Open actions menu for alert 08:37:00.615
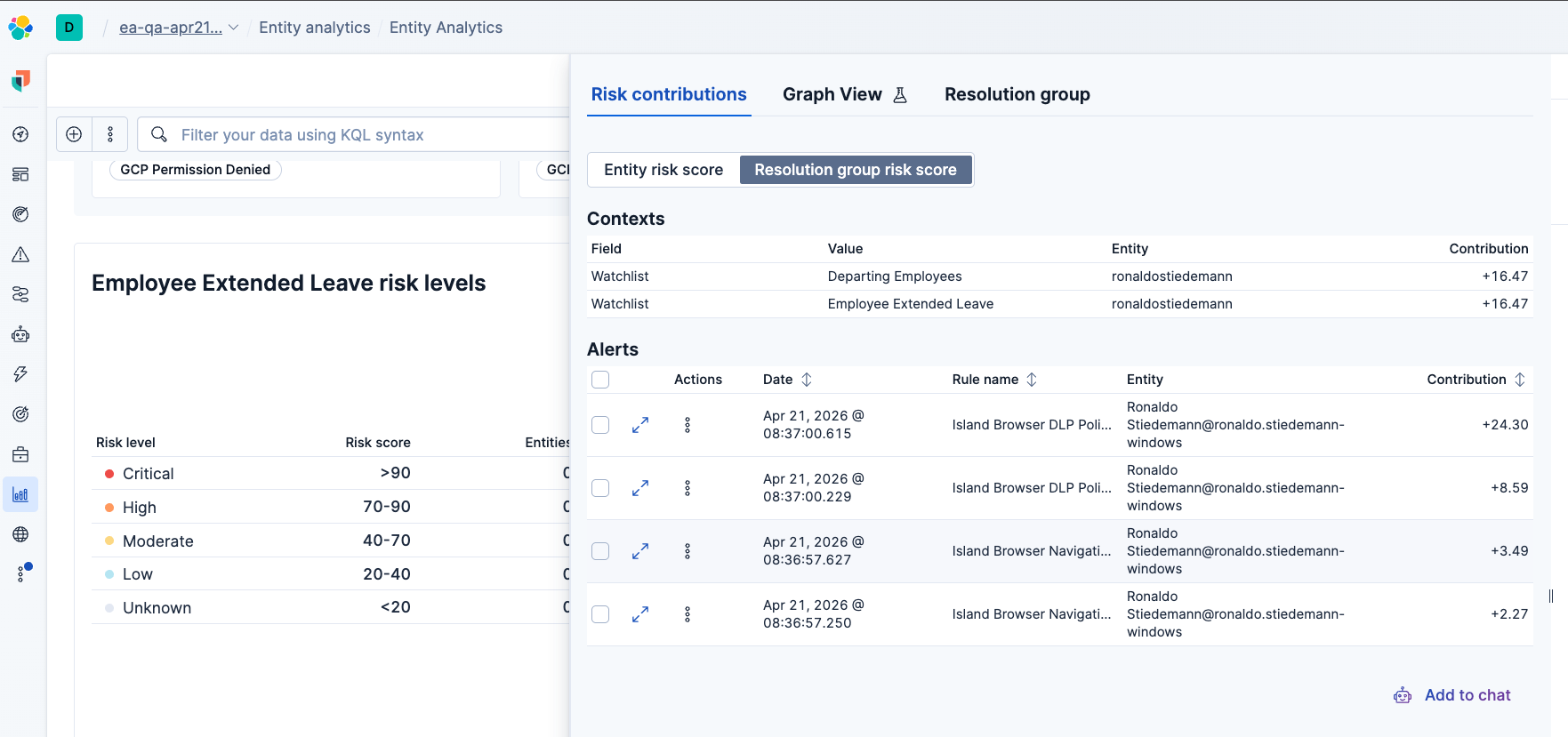The image size is (1568, 737). point(688,425)
